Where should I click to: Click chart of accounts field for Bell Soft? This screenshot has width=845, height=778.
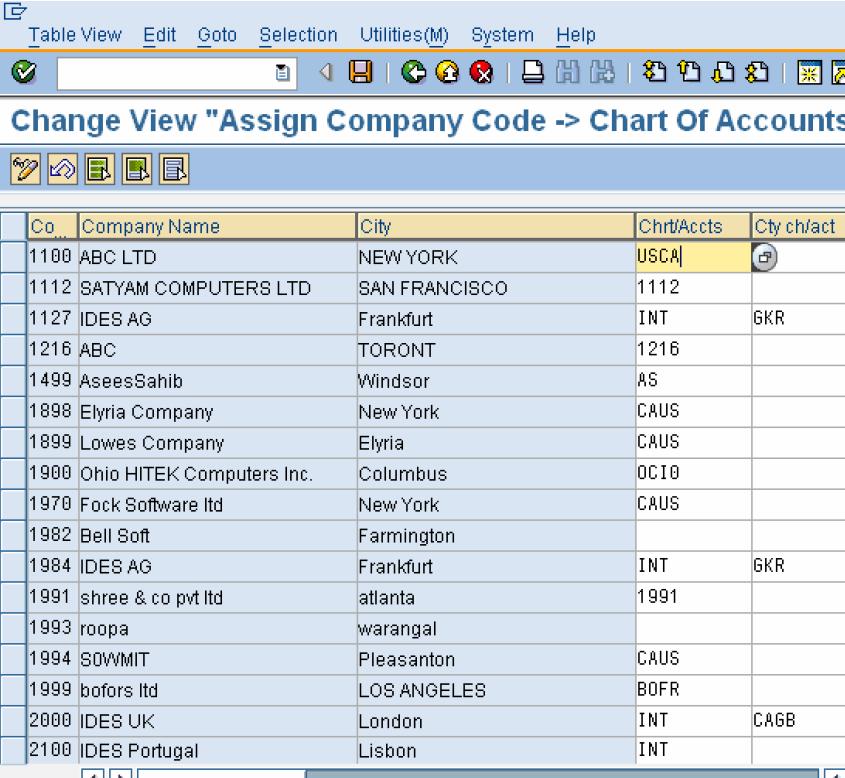[692, 536]
